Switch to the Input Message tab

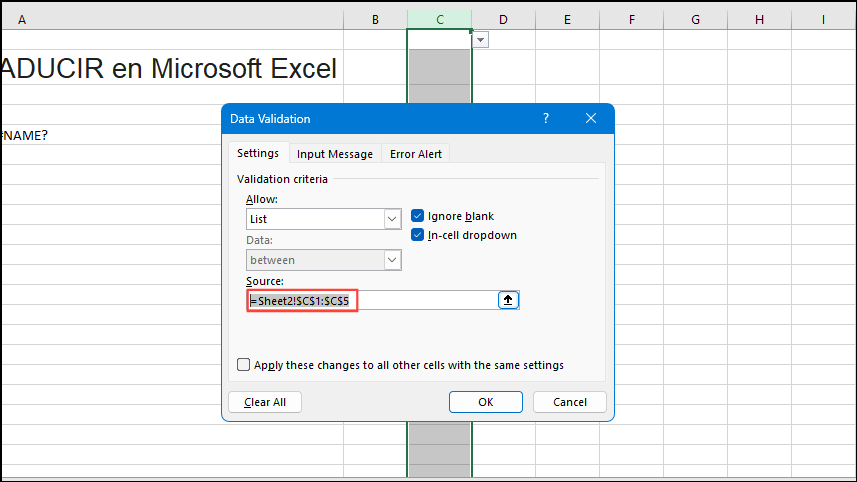[335, 154]
